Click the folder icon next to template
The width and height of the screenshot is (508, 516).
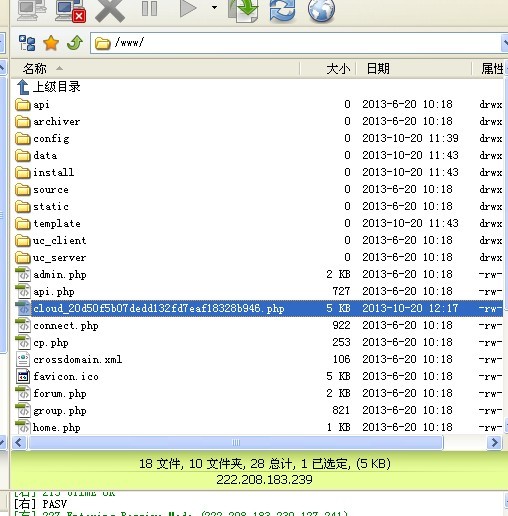[23, 223]
